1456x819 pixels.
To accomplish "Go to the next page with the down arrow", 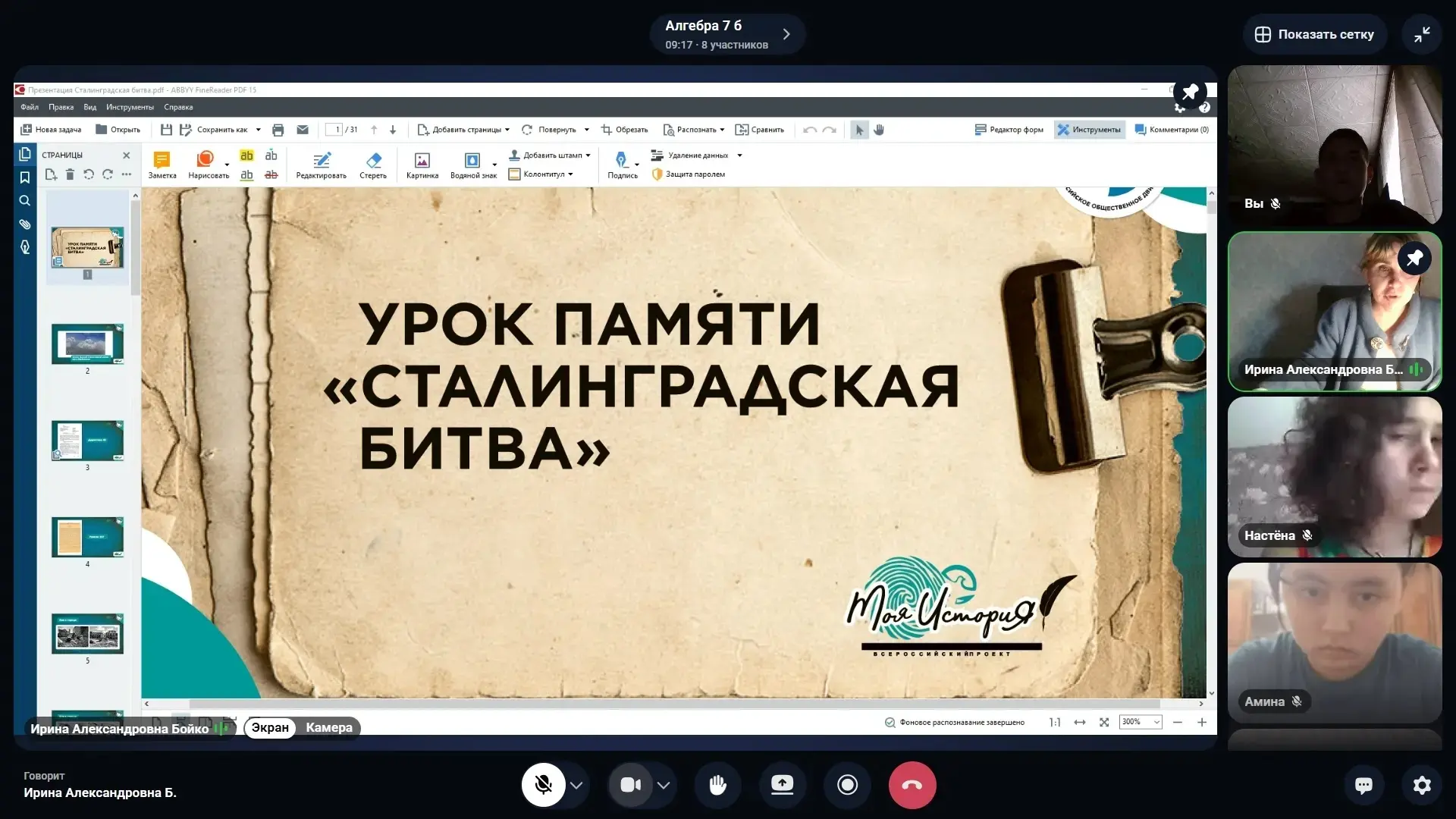I will (x=393, y=130).
